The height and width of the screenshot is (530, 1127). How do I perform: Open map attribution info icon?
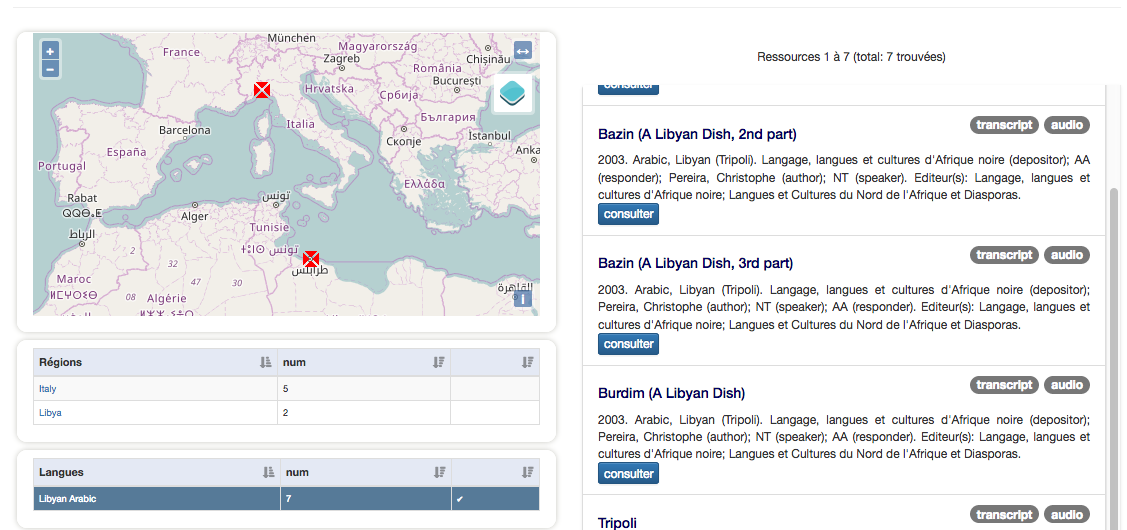522,297
